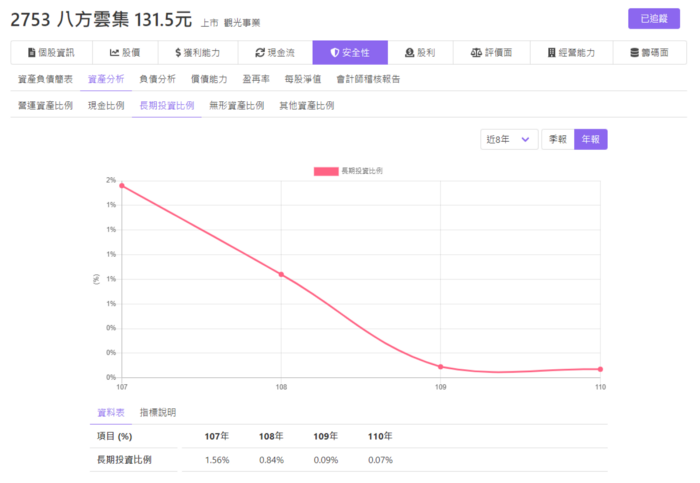
Task: Open the 籌碼面 tab
Action: coord(650,53)
